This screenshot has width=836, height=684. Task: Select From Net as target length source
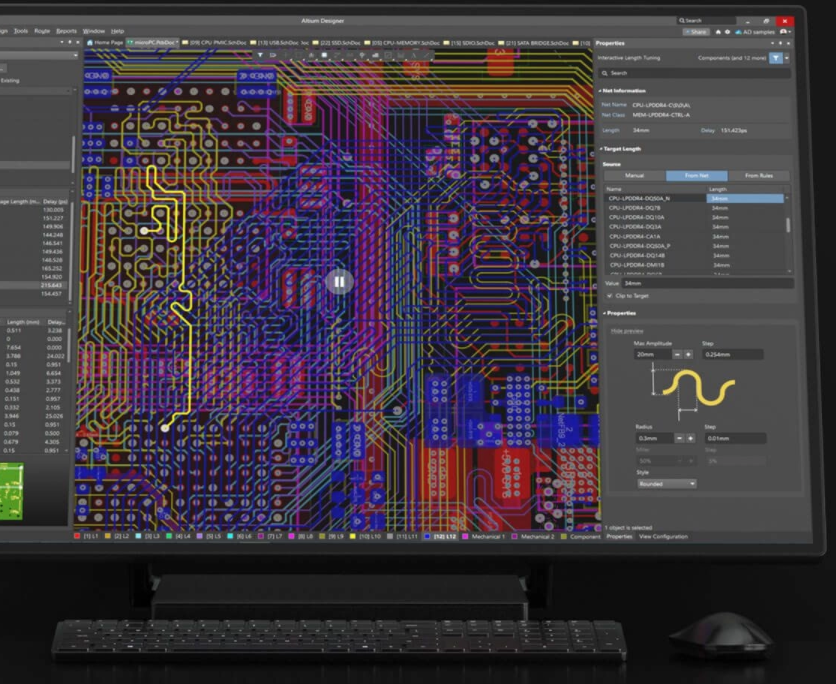[x=696, y=175]
